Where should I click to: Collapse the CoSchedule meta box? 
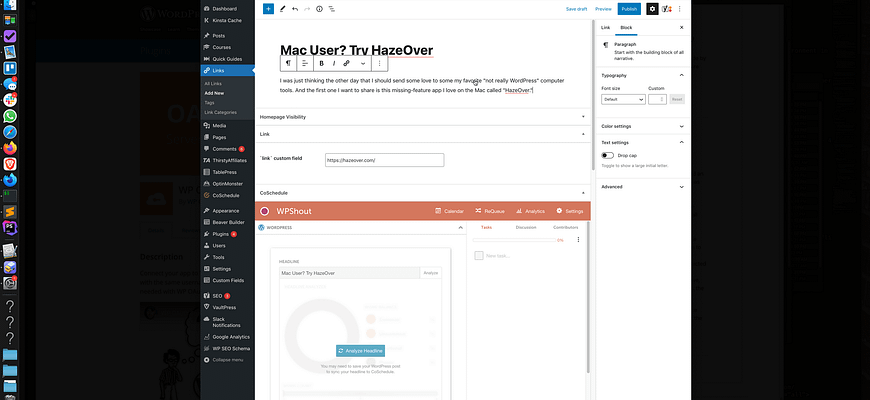[583, 193]
